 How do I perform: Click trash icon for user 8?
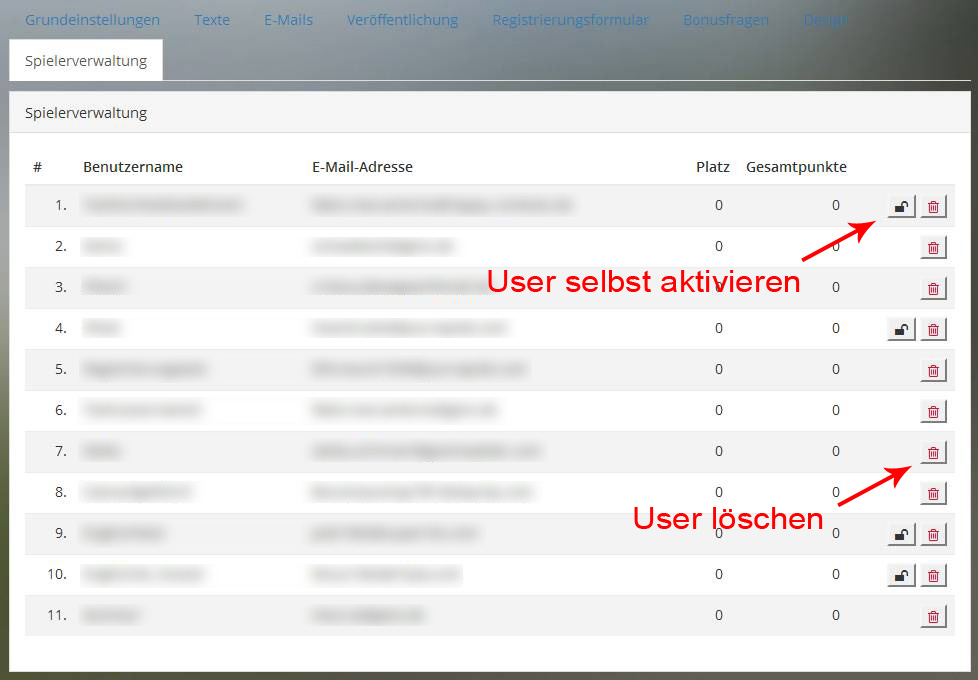tap(933, 493)
